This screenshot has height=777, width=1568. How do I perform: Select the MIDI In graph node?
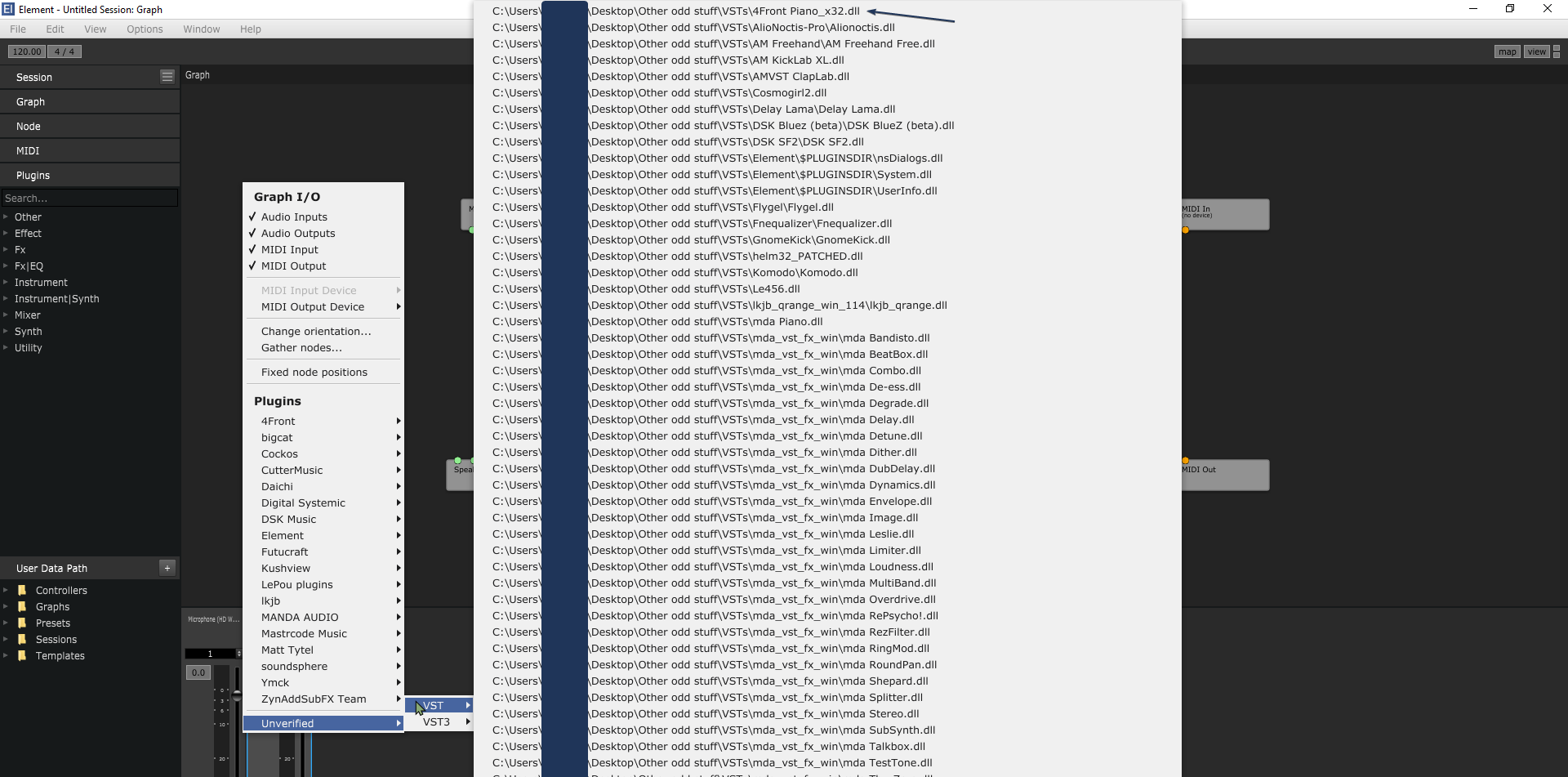pos(1225,214)
